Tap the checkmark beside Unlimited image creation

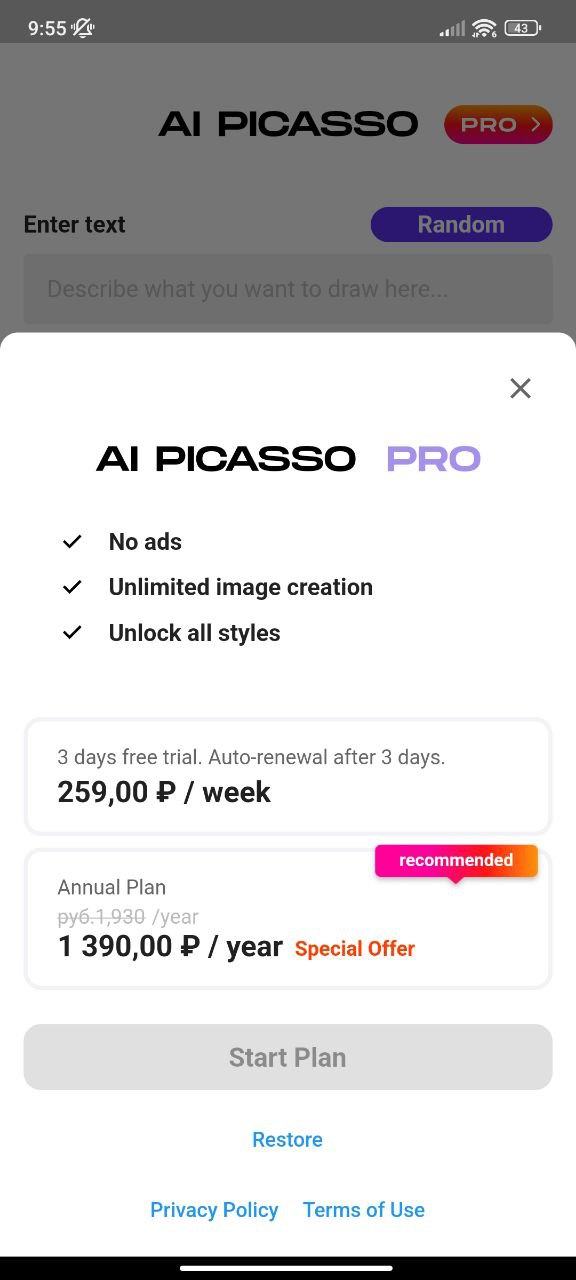[72, 587]
